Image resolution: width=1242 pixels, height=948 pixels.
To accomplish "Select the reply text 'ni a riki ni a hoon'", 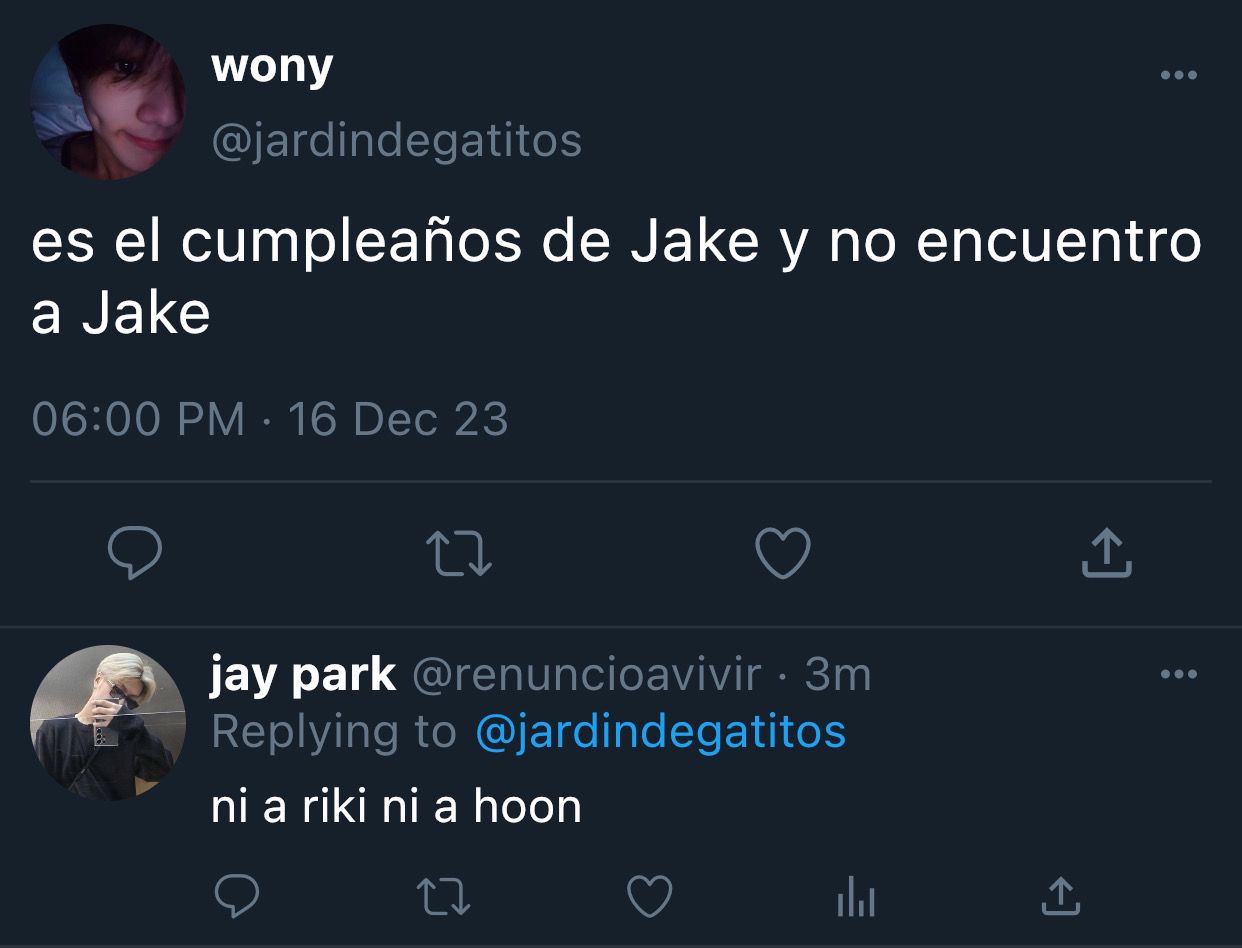I will (396, 806).
